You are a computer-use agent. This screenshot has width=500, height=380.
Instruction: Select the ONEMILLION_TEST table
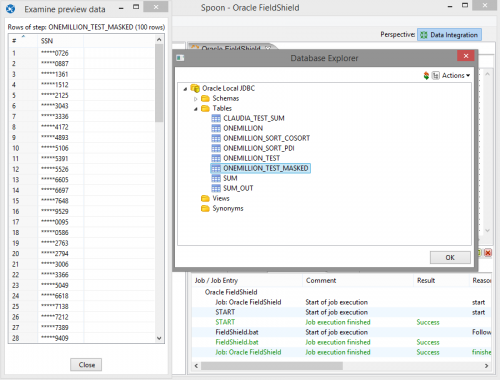[251, 158]
